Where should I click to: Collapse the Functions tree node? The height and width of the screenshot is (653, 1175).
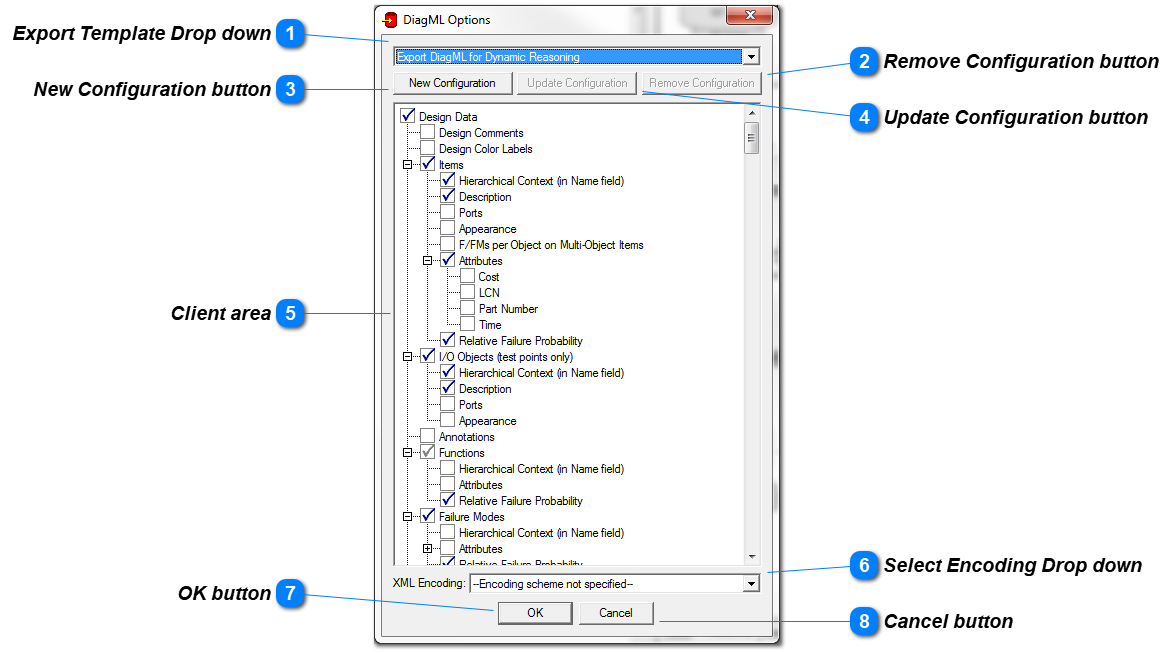point(408,453)
